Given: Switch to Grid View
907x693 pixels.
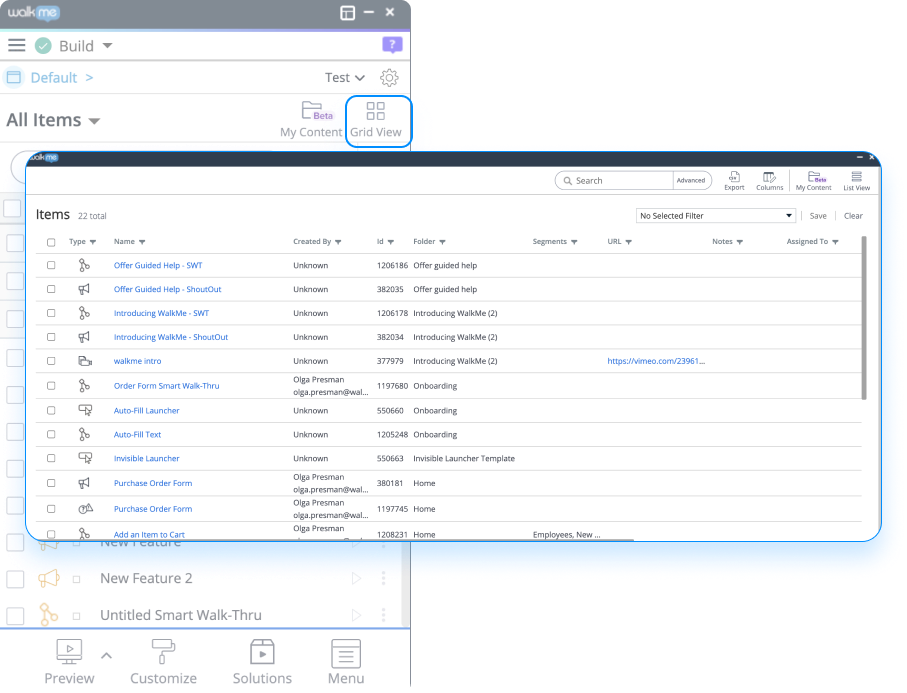Looking at the screenshot, I should pyautogui.click(x=376, y=121).
